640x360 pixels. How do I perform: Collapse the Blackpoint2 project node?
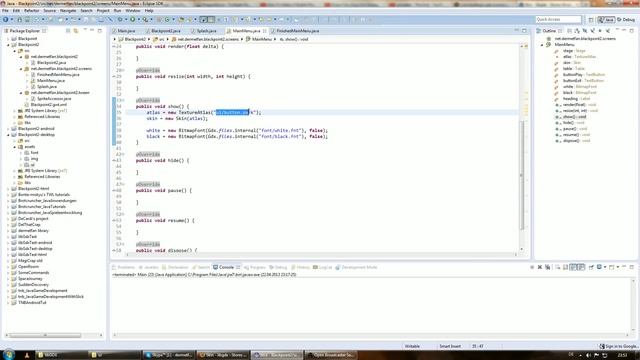[x=8, y=45]
